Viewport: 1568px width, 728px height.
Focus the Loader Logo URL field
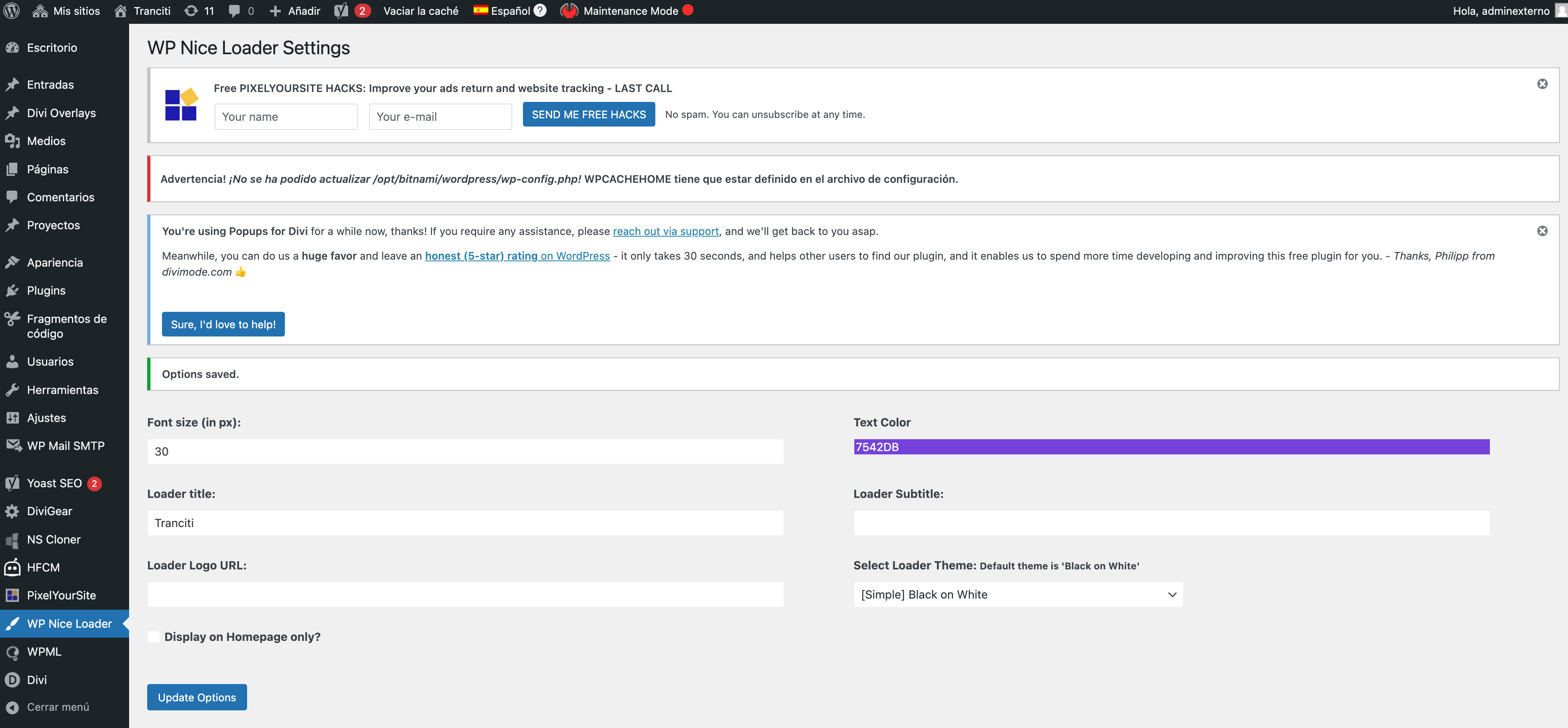click(465, 594)
